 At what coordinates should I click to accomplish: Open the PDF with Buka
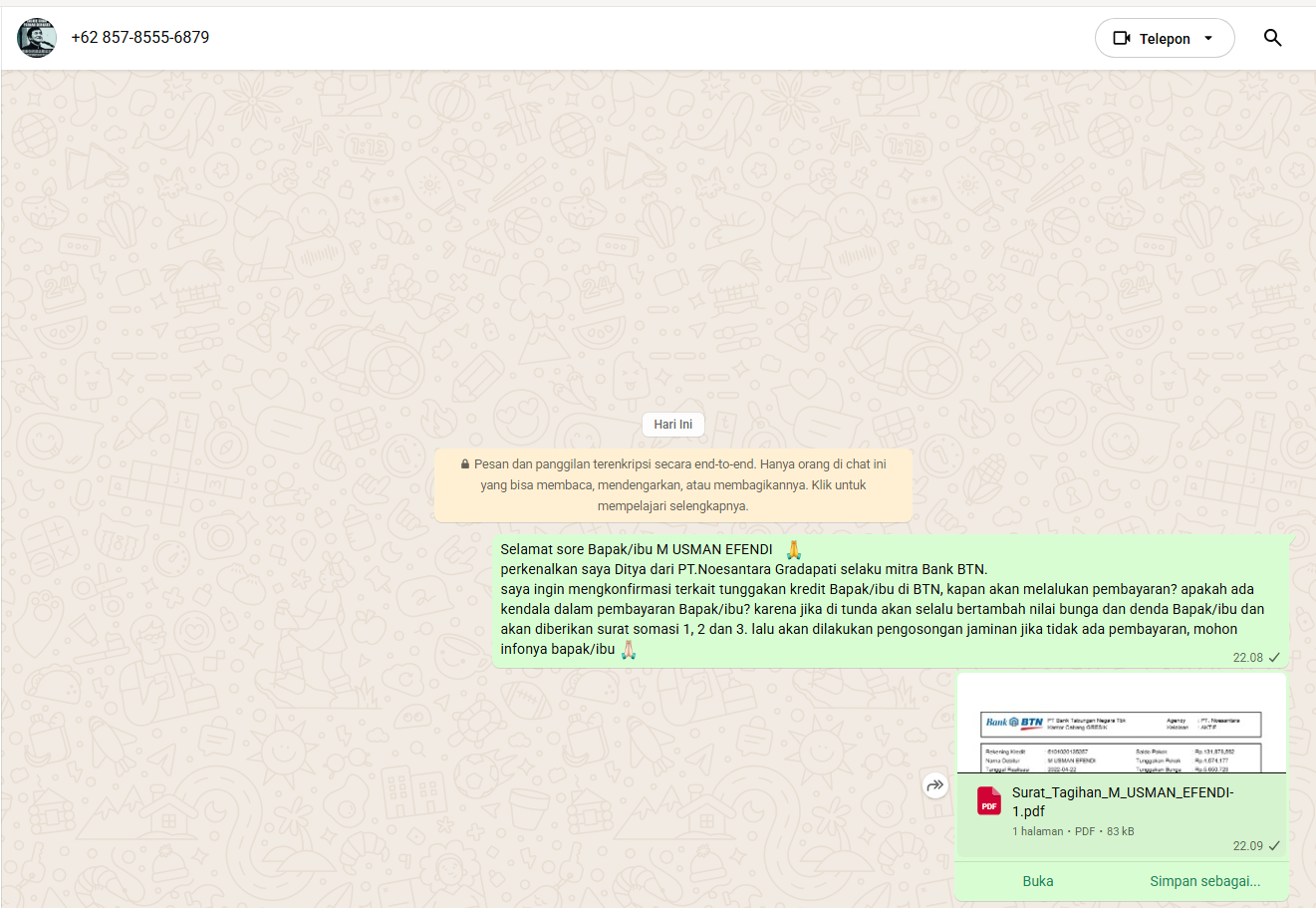tap(1037, 881)
